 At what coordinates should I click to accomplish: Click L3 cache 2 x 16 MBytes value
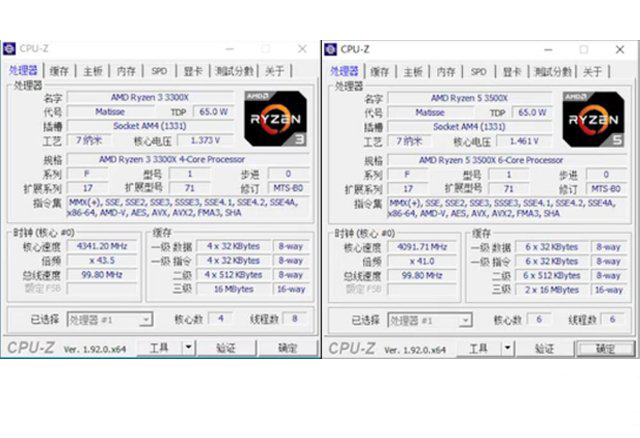point(552,290)
